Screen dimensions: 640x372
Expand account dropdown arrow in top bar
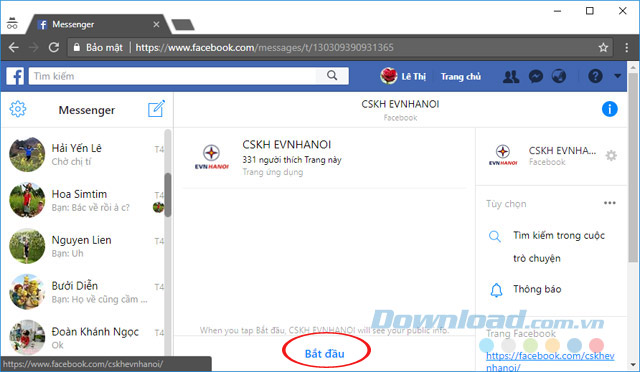pos(618,76)
